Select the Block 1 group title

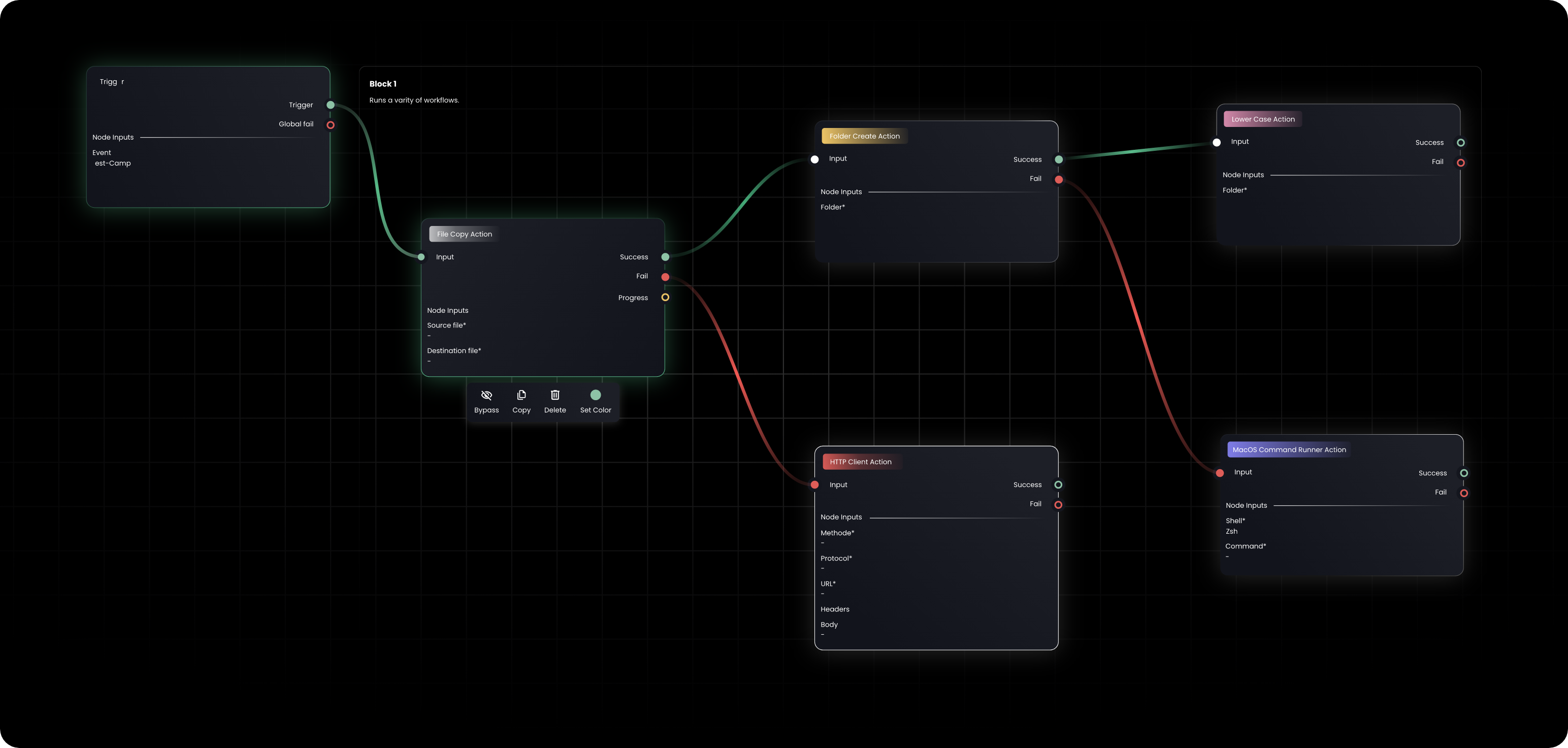383,84
